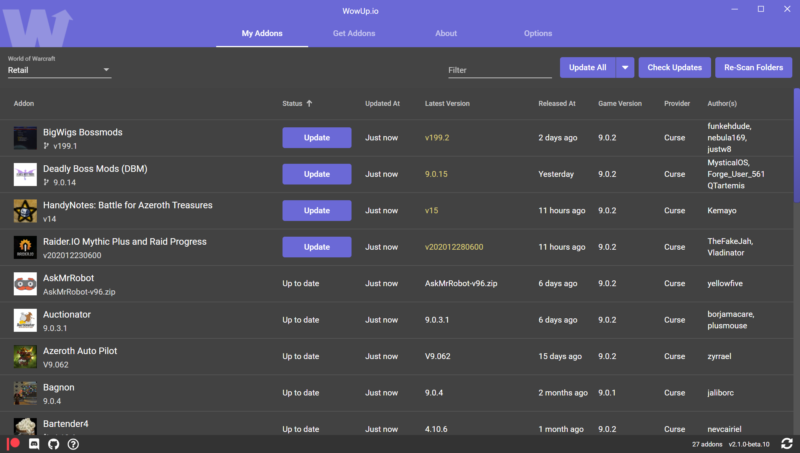The width and height of the screenshot is (800, 453).
Task: Select the BigWigs Bossmods addon name
Action: pyautogui.click(x=83, y=132)
